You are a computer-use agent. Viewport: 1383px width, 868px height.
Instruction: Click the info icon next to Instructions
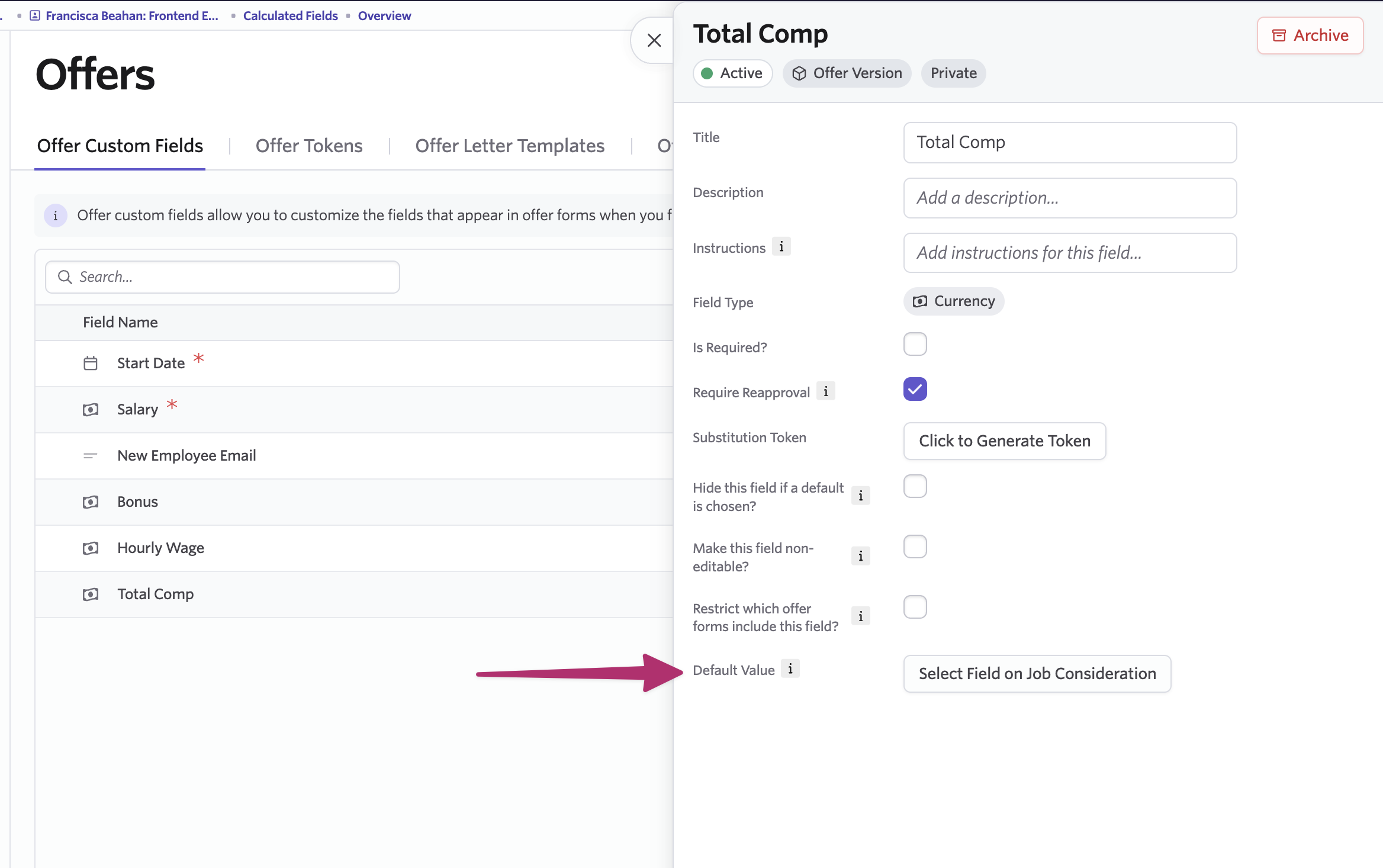(x=781, y=247)
